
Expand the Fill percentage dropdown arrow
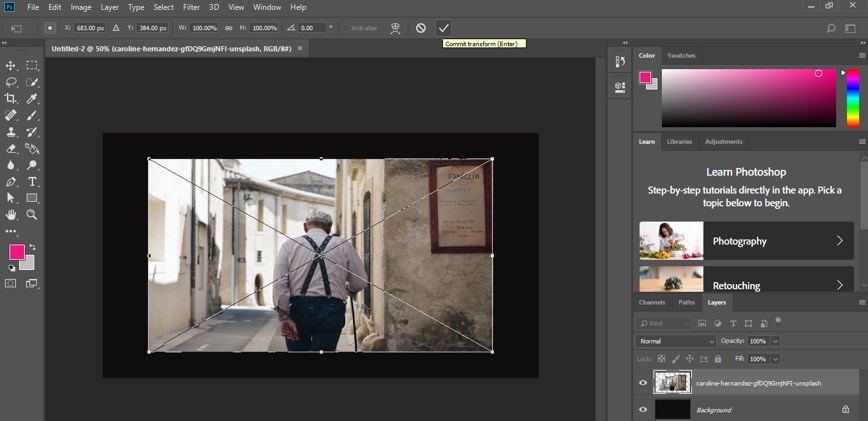coord(775,358)
